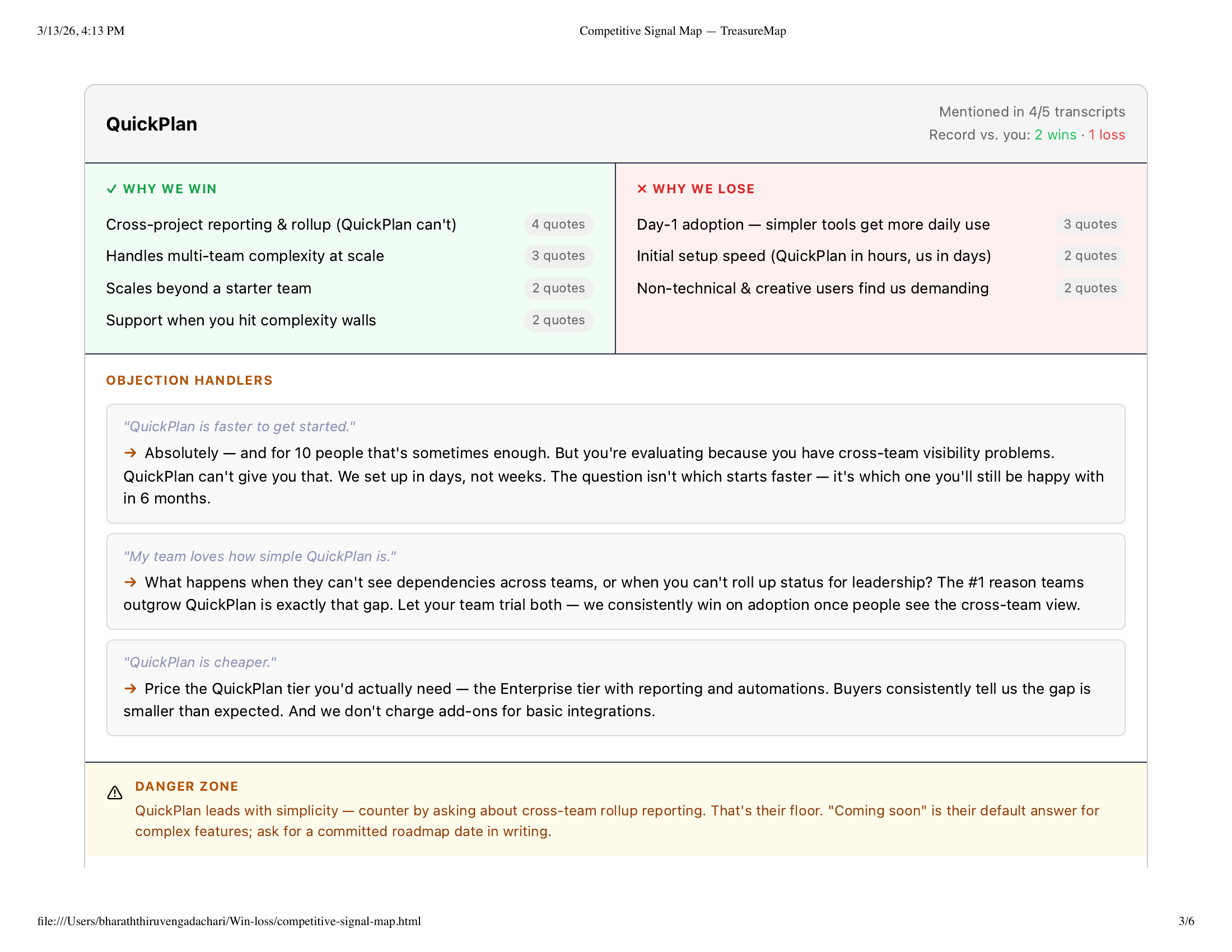Click the Objection Handlers section heading
The height and width of the screenshot is (952, 1232).
pos(189,380)
